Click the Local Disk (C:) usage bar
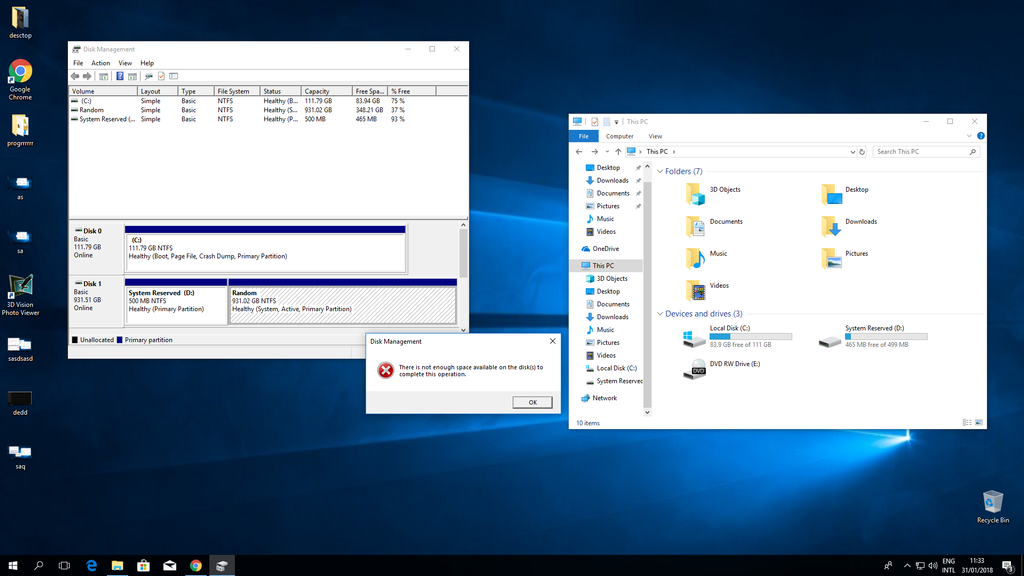 [x=751, y=336]
